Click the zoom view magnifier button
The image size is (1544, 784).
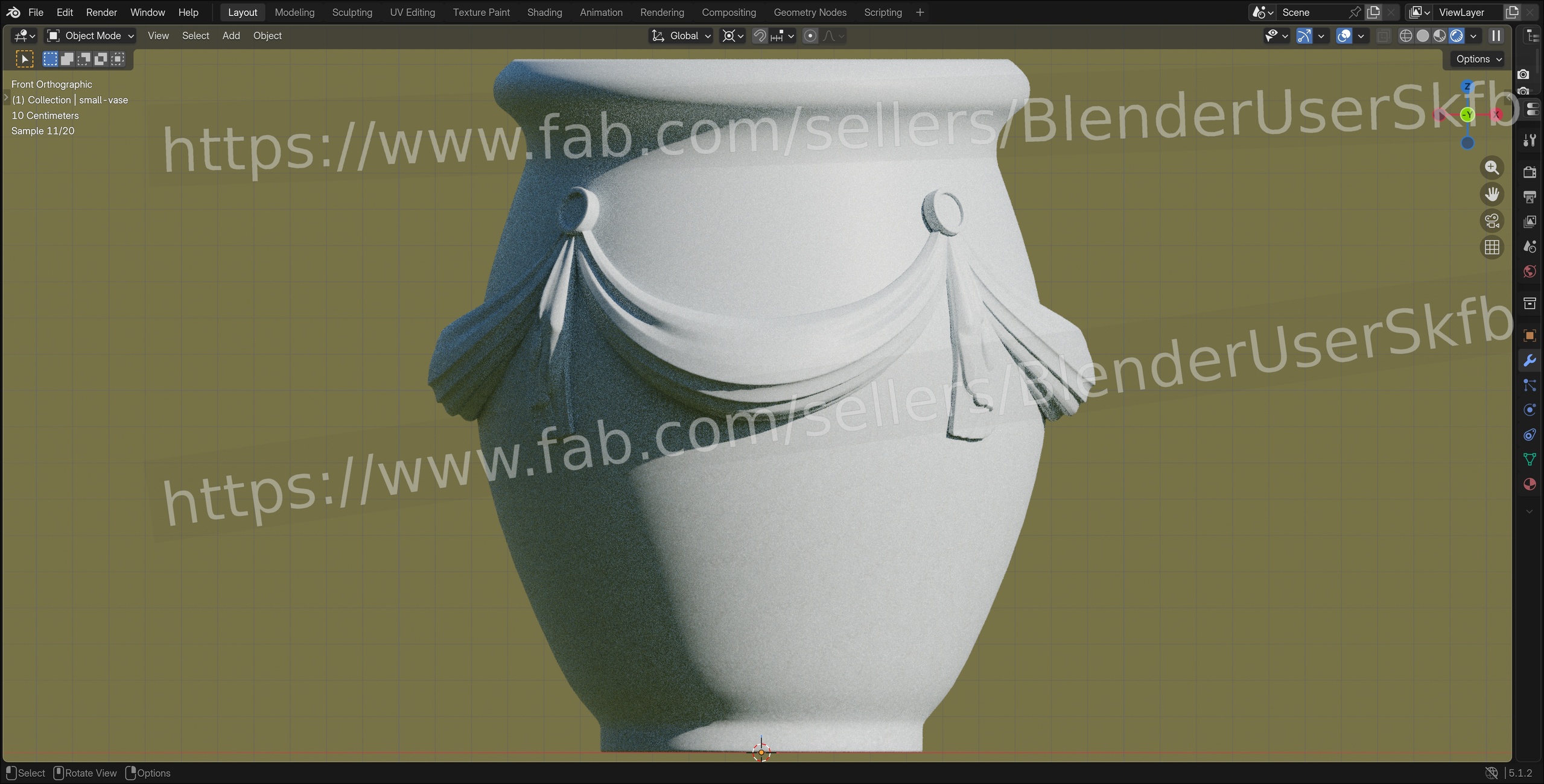click(x=1492, y=168)
